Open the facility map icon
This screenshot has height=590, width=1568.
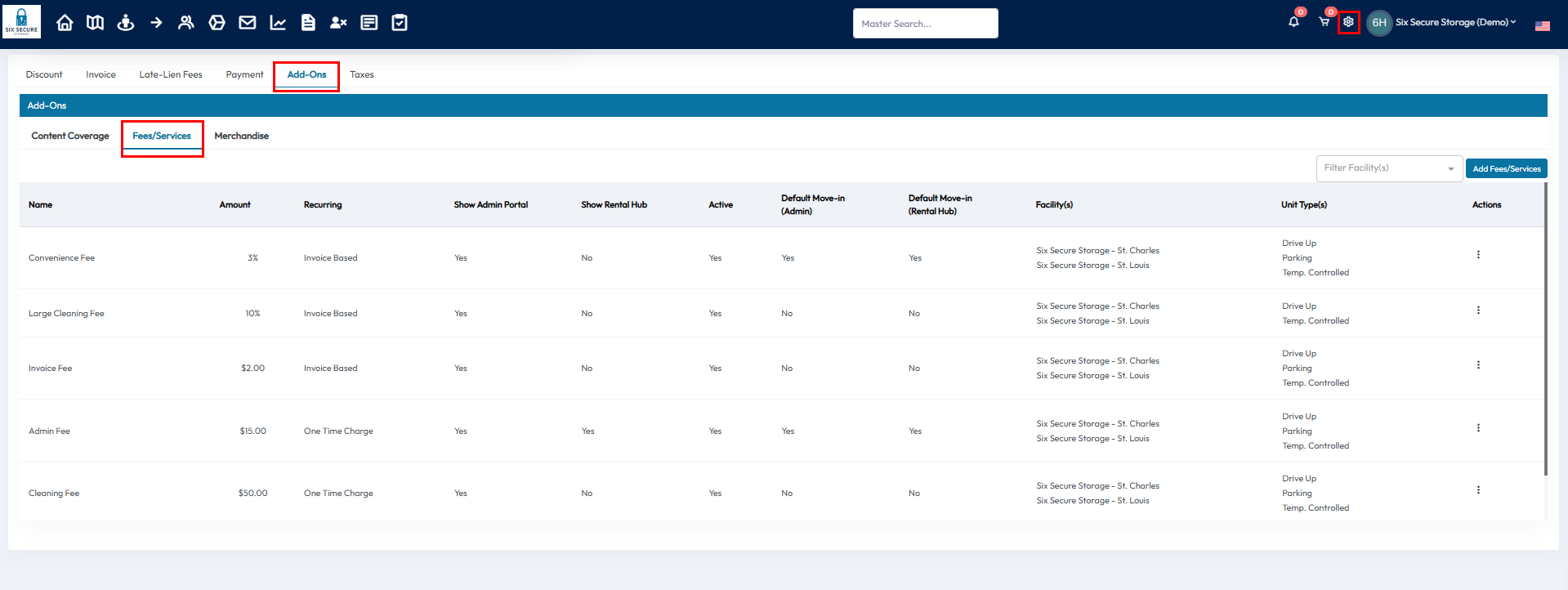click(96, 23)
